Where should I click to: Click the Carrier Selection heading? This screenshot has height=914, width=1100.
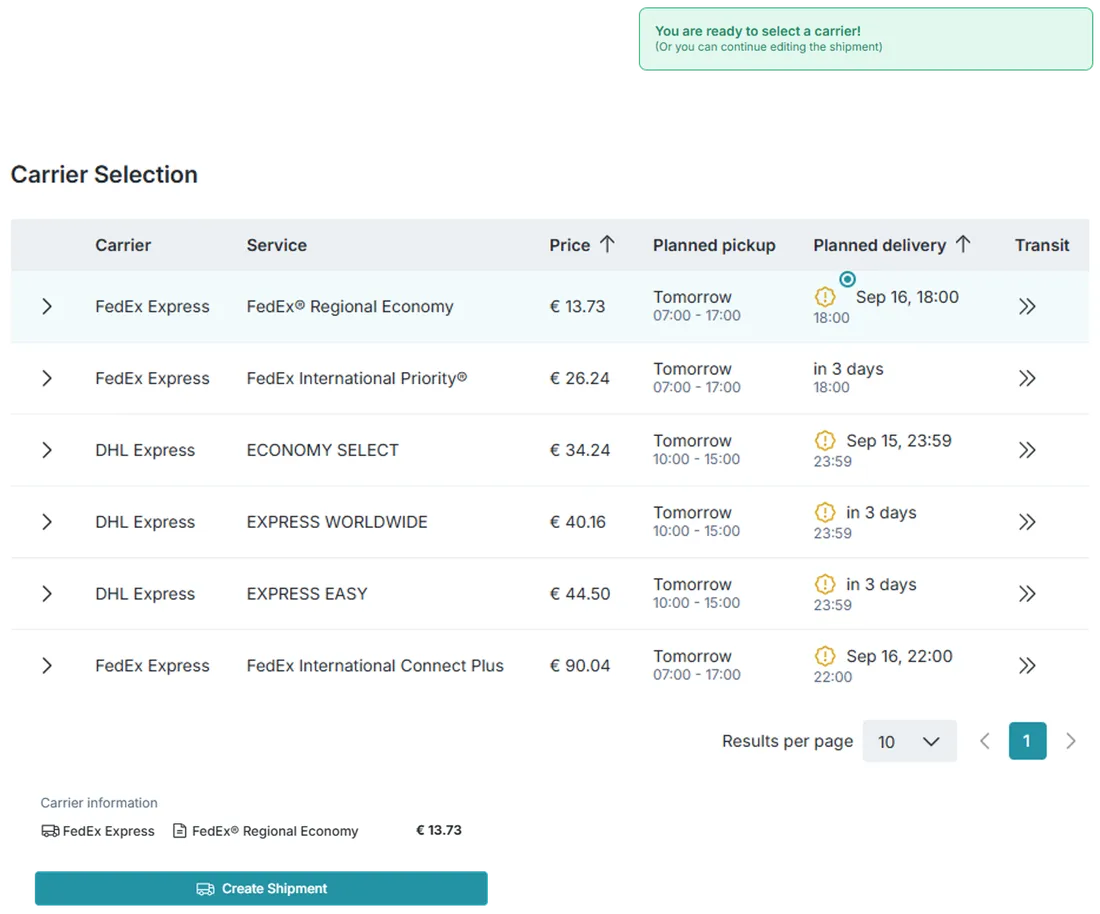coord(104,175)
